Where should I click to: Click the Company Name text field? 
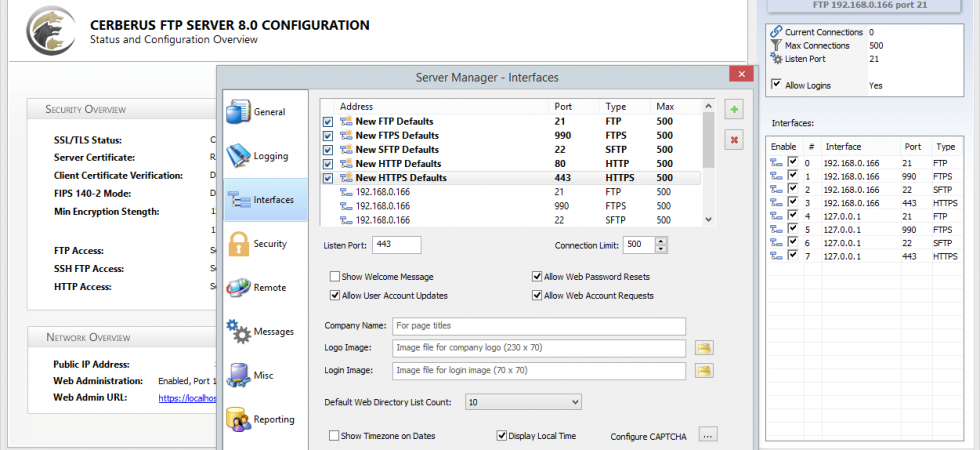click(x=539, y=326)
